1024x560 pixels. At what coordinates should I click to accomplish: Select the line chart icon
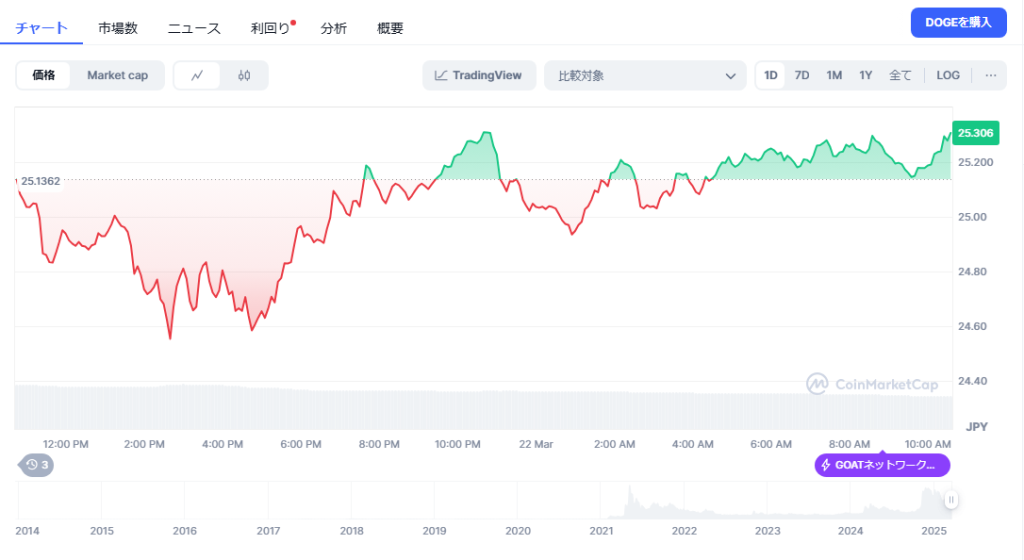[198, 75]
